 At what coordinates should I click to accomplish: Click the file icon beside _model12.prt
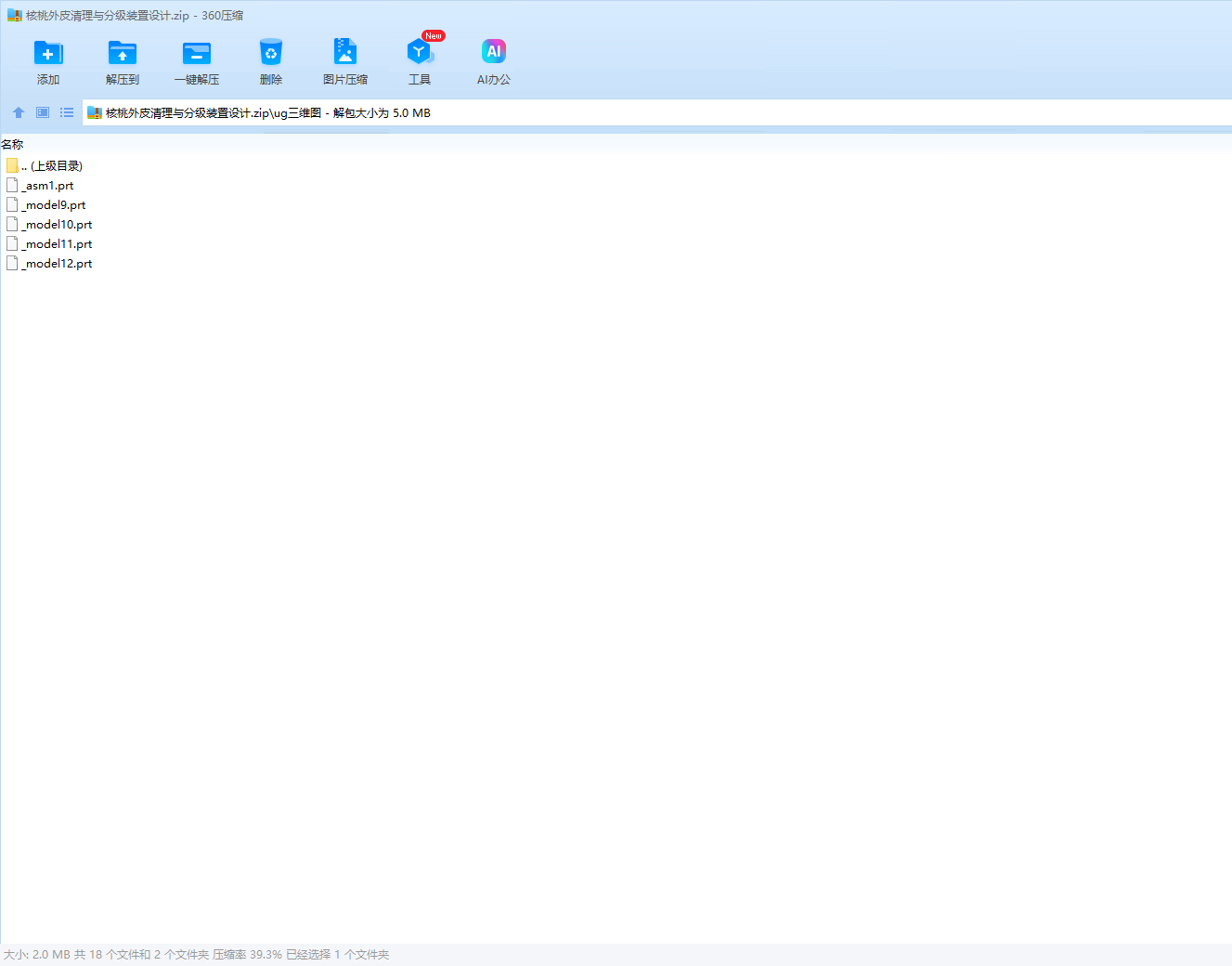point(12,263)
